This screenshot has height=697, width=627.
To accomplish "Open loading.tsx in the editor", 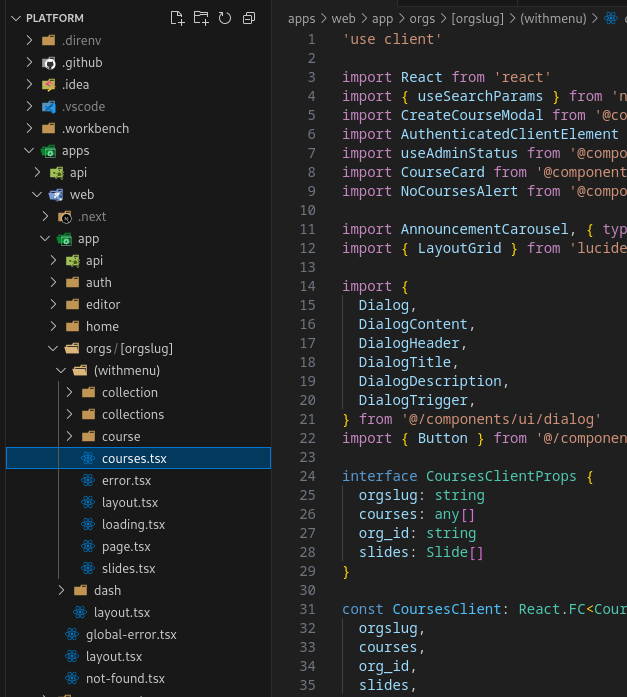I will 133,524.
